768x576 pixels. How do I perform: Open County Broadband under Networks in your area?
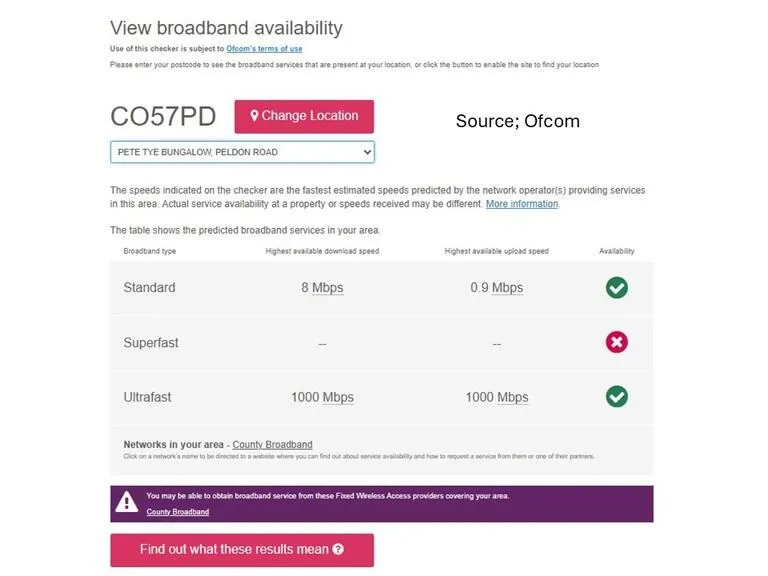point(272,445)
